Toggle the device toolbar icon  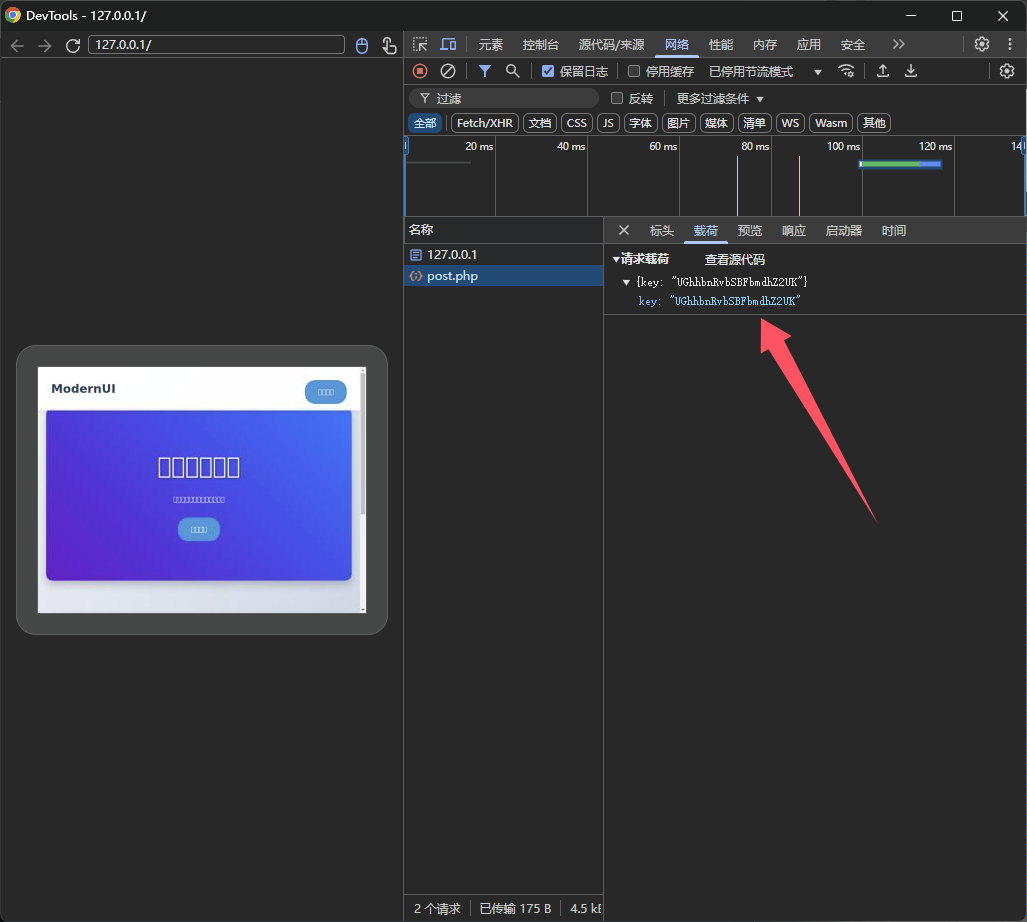tap(448, 45)
